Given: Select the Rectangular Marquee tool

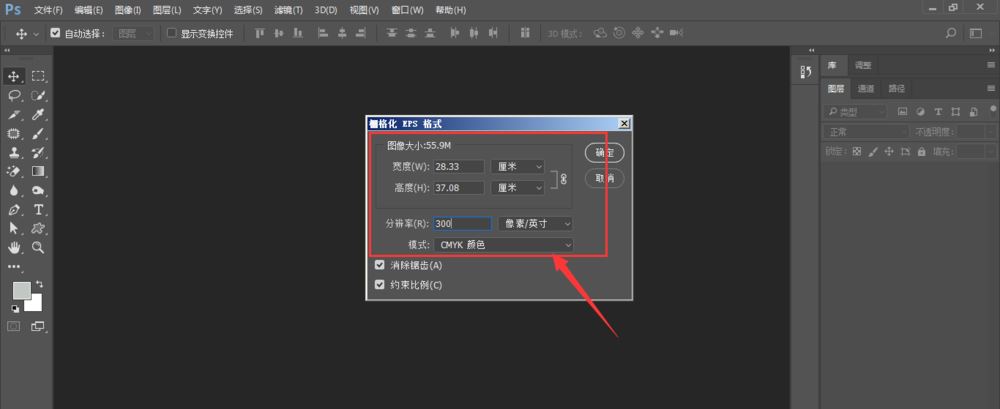Looking at the screenshot, I should click(x=38, y=77).
